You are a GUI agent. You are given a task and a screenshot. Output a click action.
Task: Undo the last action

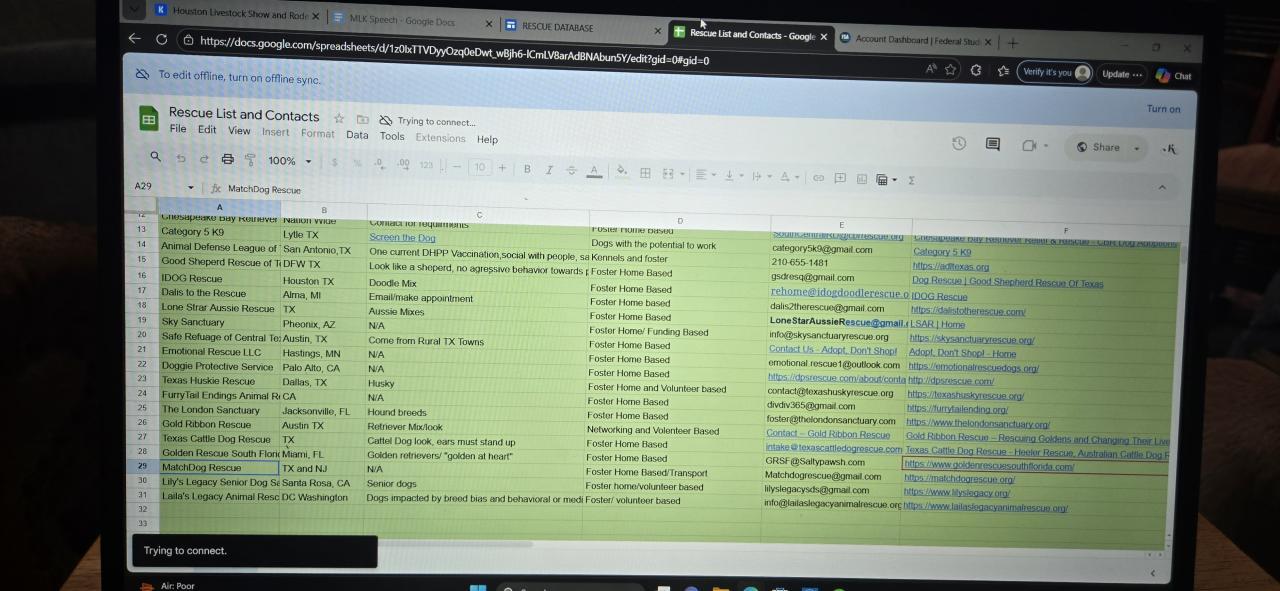(181, 159)
